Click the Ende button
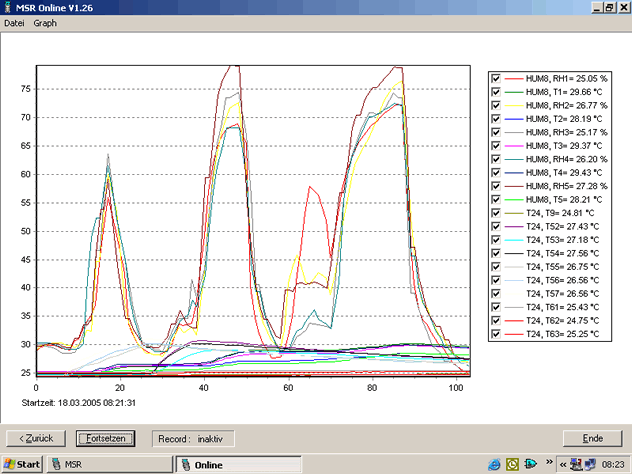 [x=593, y=439]
